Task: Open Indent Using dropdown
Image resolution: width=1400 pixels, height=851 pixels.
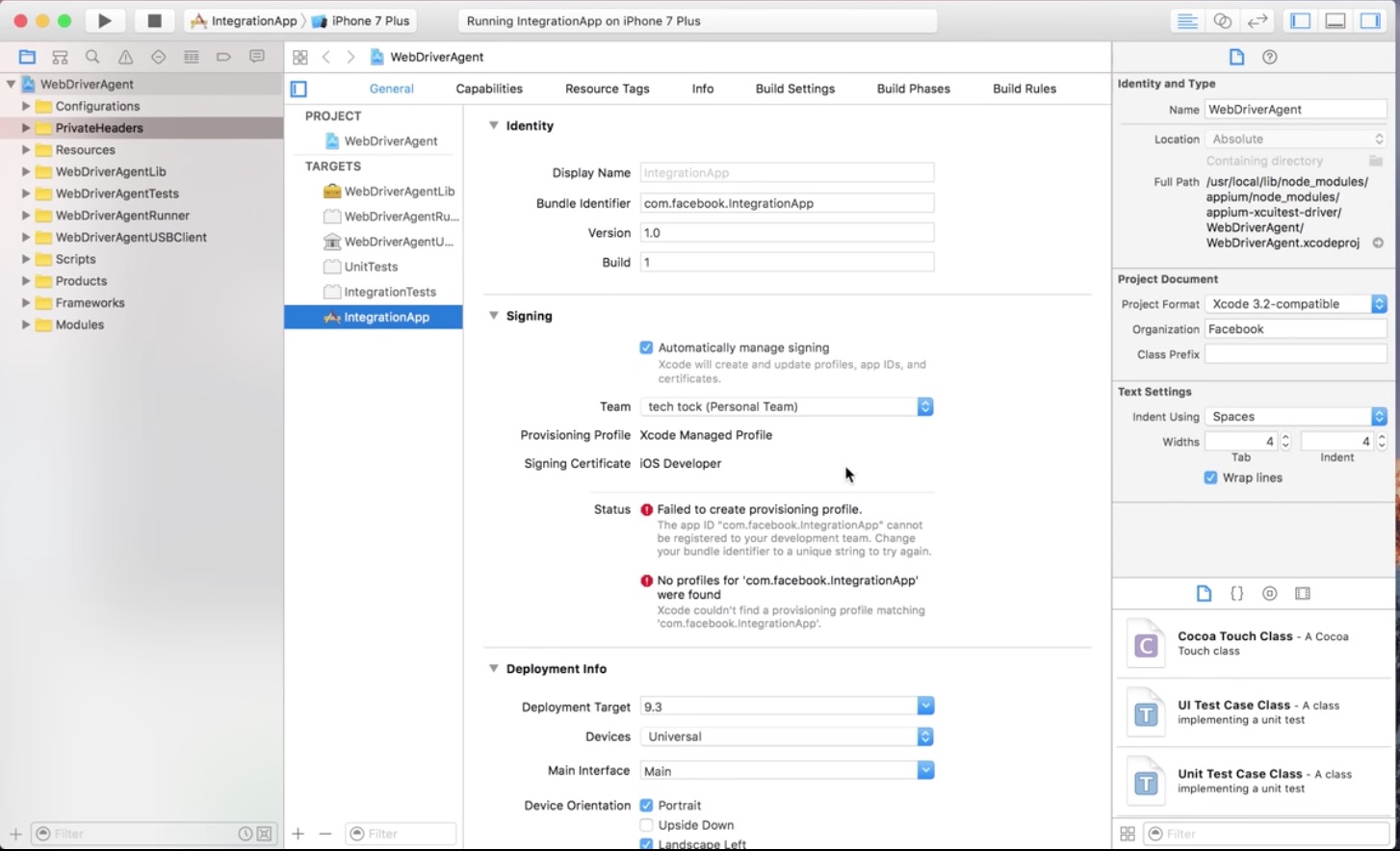Action: click(1296, 416)
